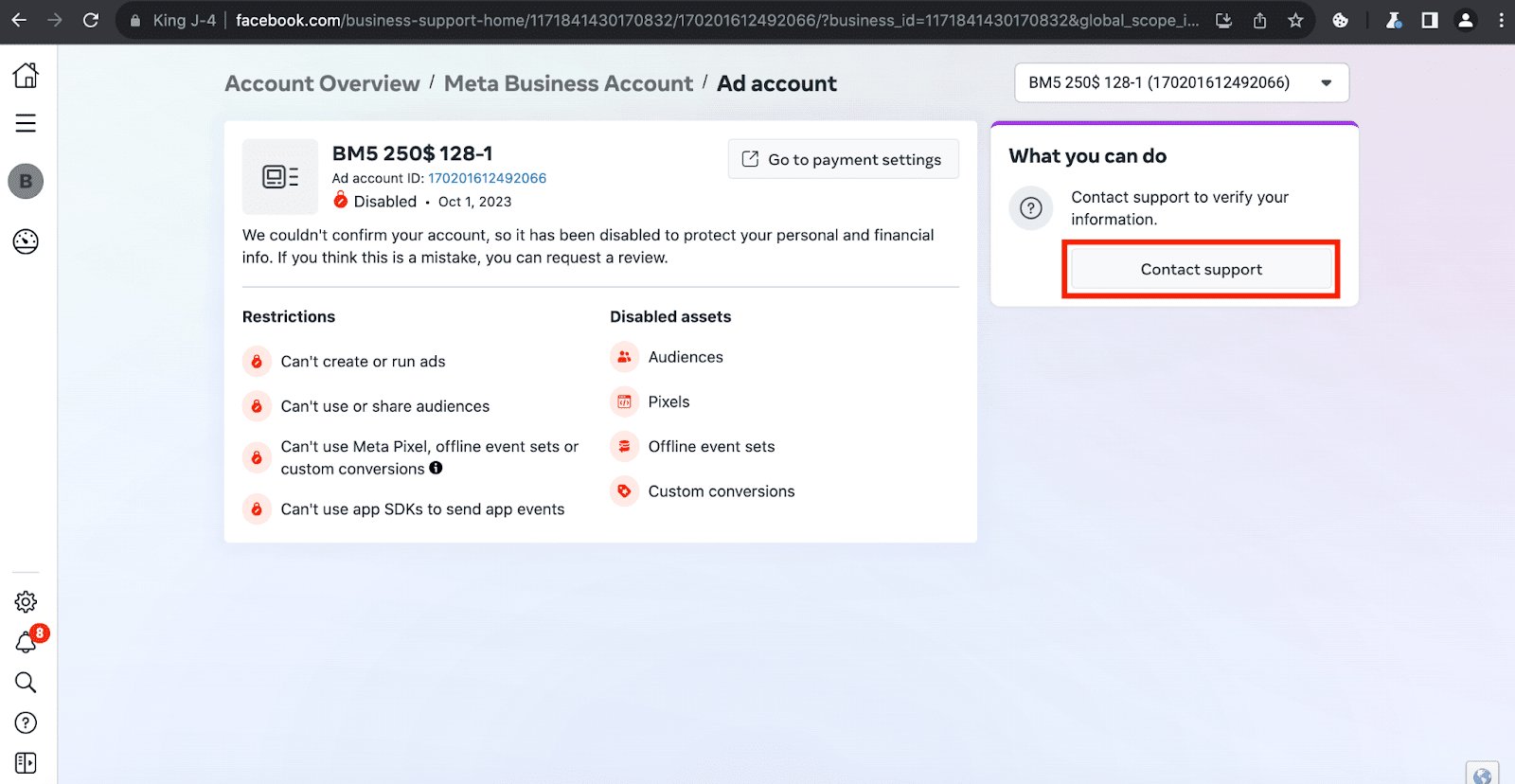
Task: Click Go to payment settings button
Action: 844,159
